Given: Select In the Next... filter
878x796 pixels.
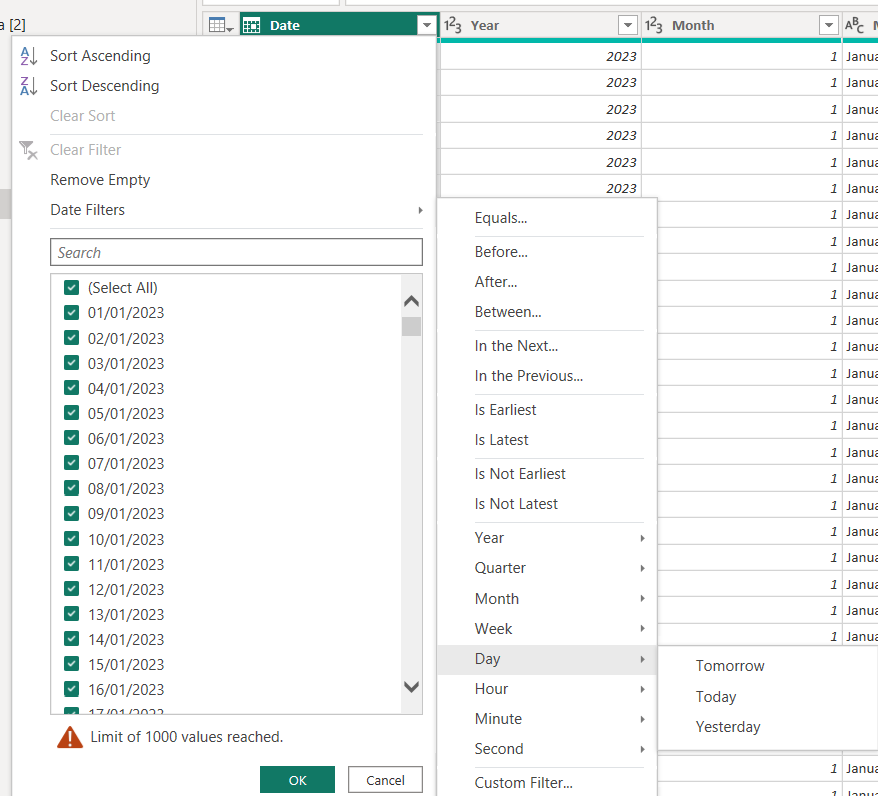Looking at the screenshot, I should [x=516, y=346].
